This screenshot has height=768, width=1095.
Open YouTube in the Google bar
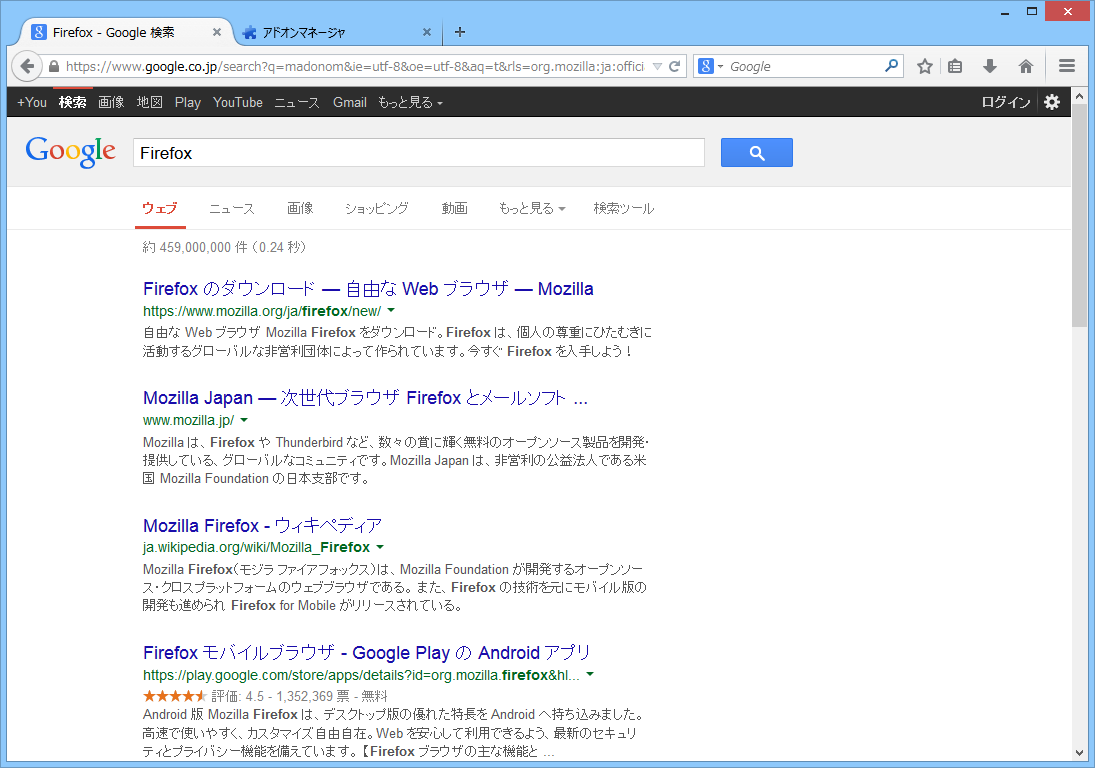coord(237,102)
